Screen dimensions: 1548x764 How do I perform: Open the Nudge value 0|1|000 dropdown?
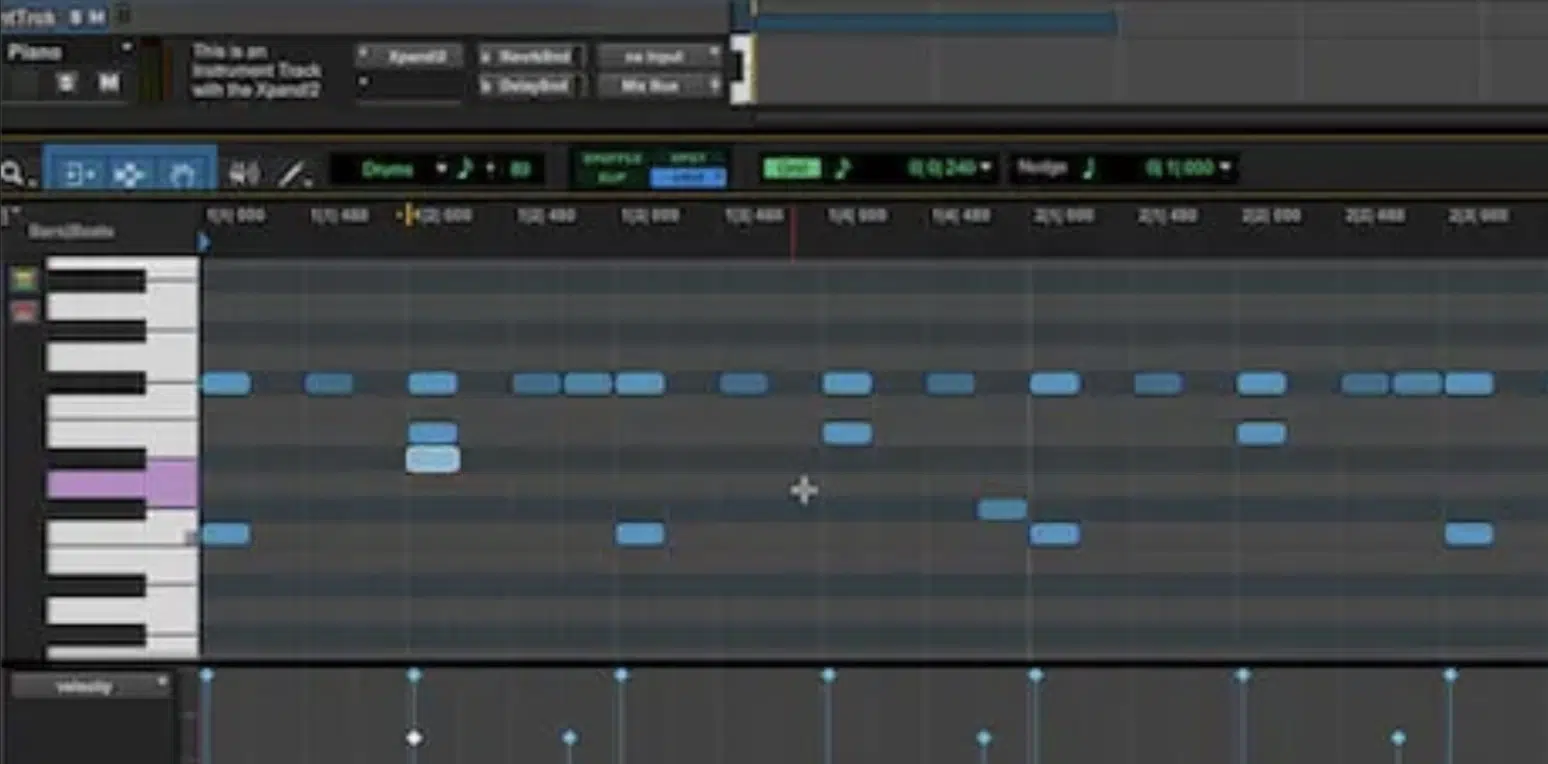click(1225, 168)
